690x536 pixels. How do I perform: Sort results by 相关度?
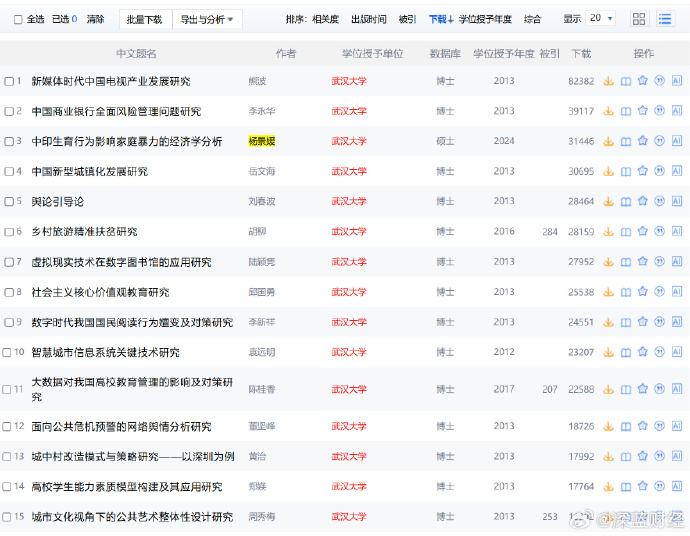point(325,19)
